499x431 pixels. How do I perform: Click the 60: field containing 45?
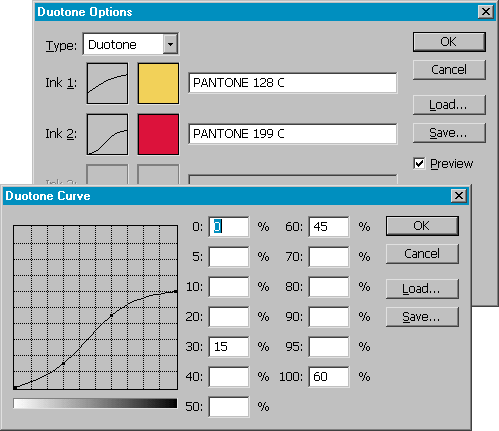(329, 227)
